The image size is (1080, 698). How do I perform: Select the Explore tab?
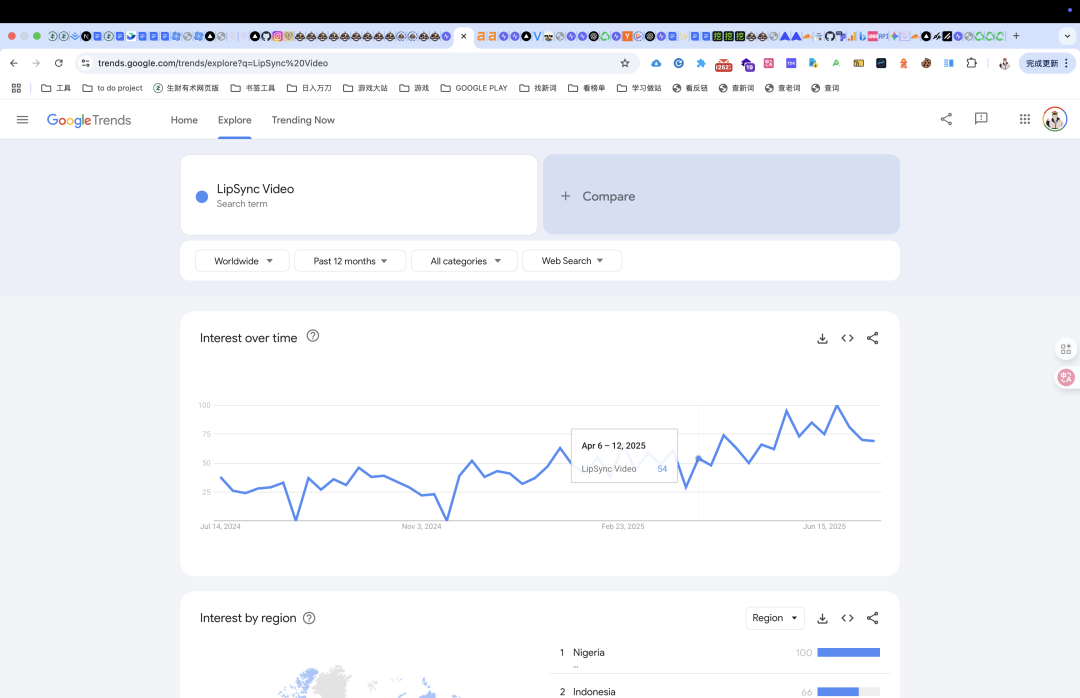coord(234,120)
